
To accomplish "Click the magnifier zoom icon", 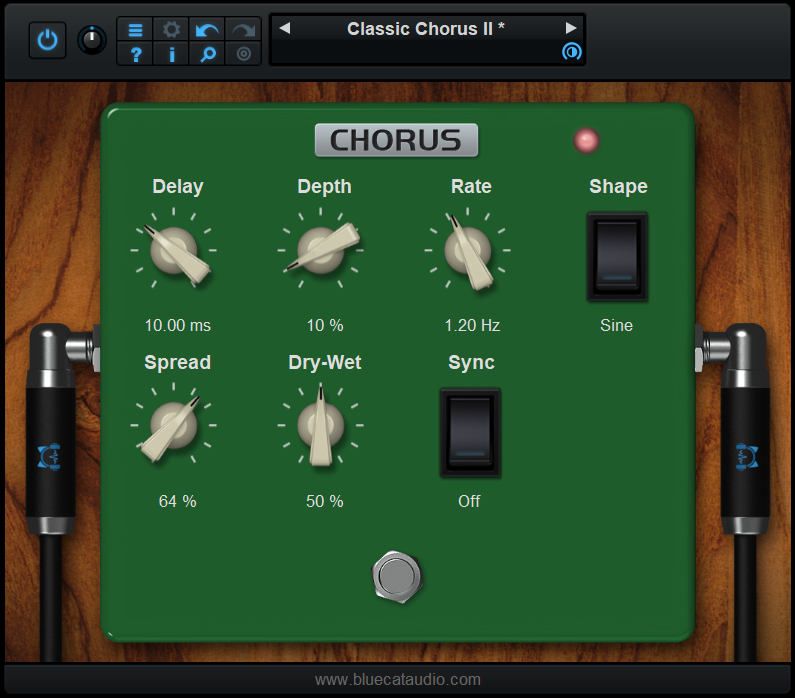I will click(x=207, y=54).
